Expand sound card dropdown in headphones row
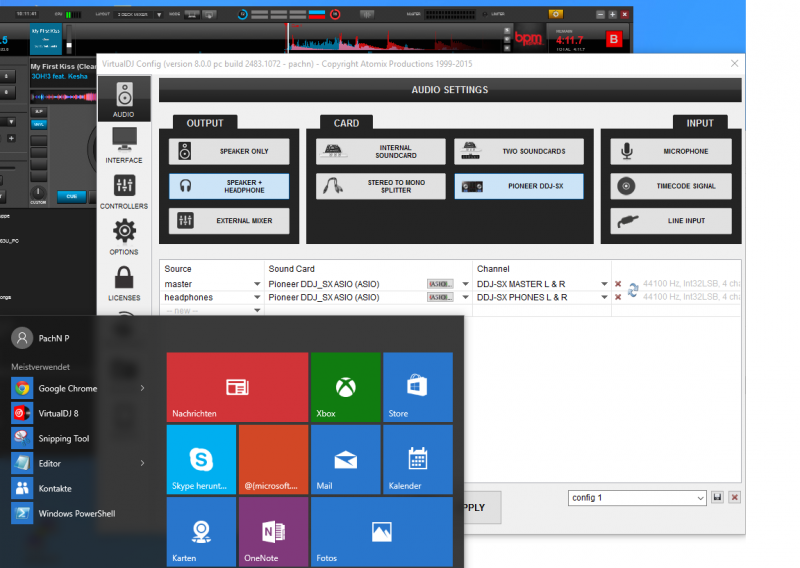The image size is (800, 568). [465, 297]
